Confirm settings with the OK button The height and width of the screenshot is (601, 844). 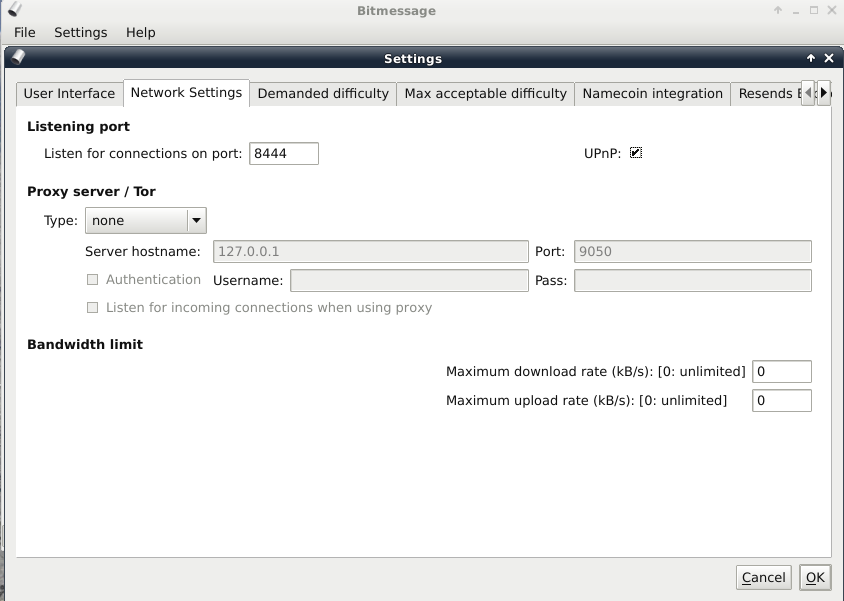point(815,577)
